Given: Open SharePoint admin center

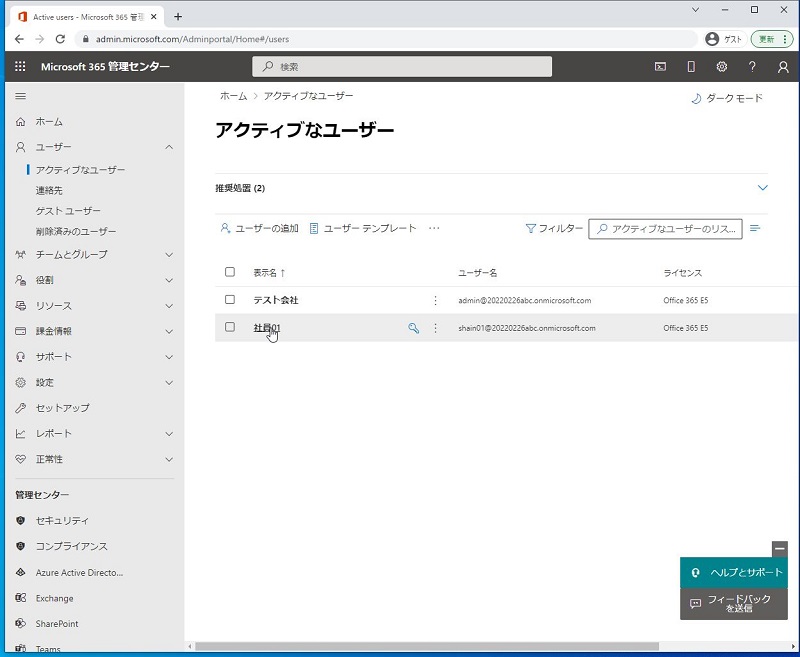Looking at the screenshot, I should (x=57, y=623).
